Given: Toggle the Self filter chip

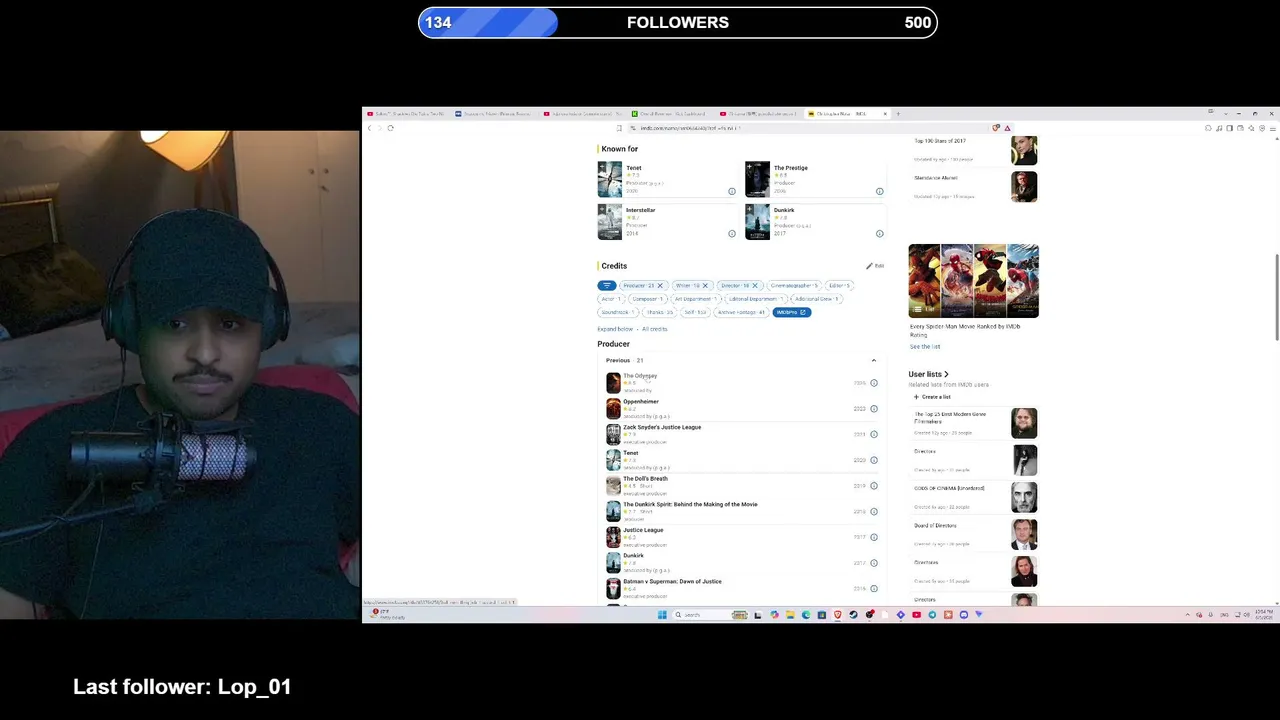Looking at the screenshot, I should point(695,312).
